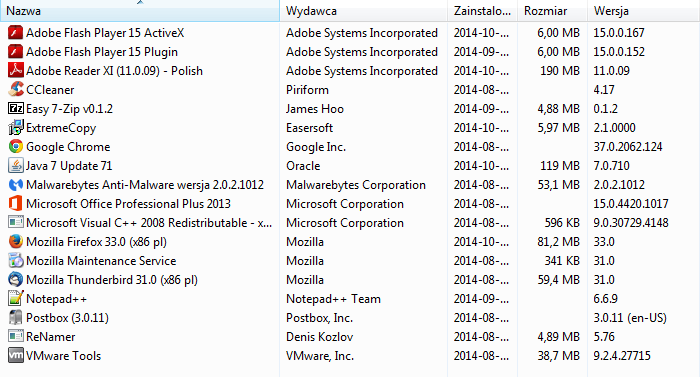Click version '9.2.4.27715' cell
700x377 pixels.
(x=622, y=356)
